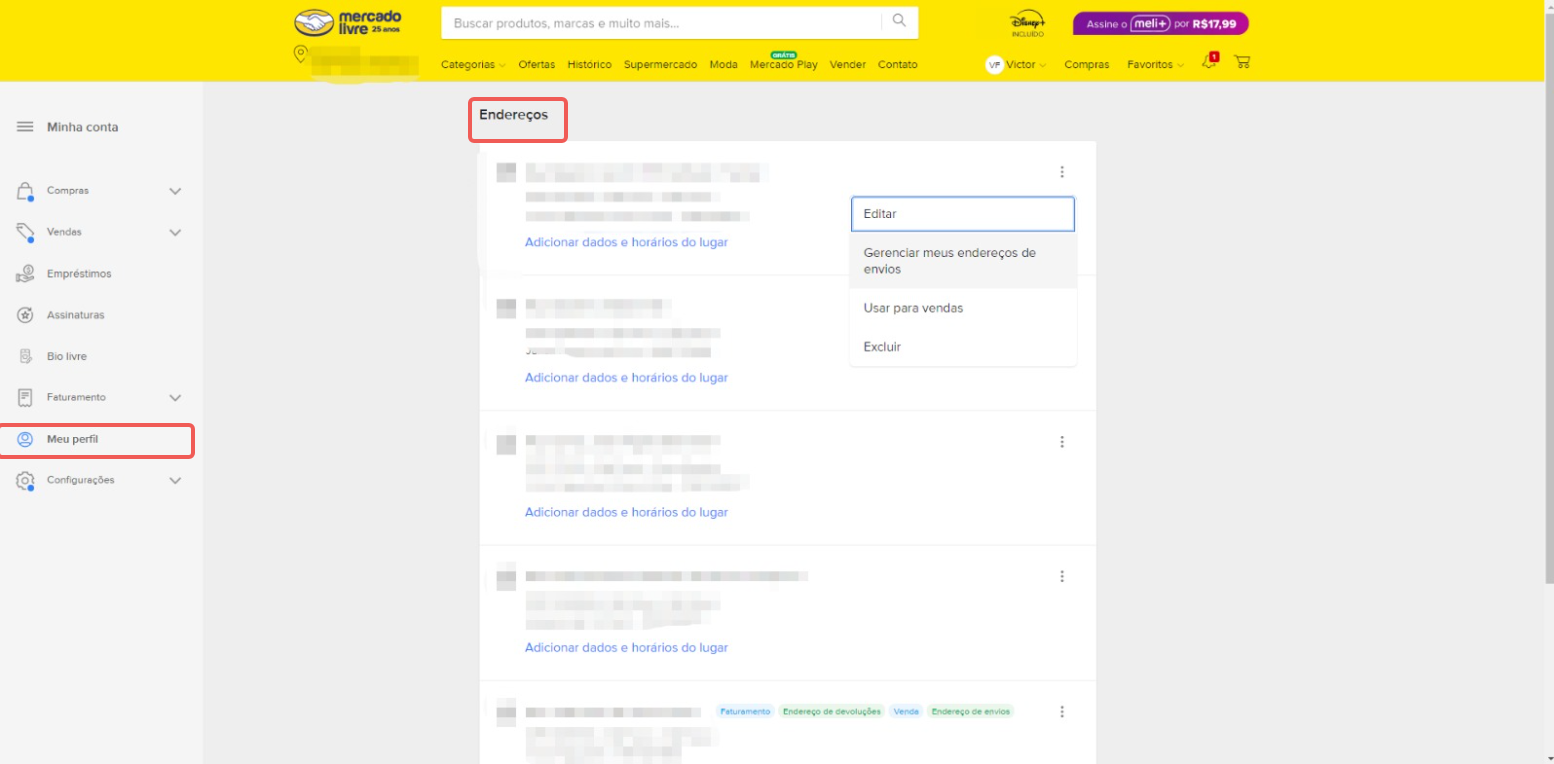The width and height of the screenshot is (1554, 764).
Task: Choose Usar para vendas option
Action: (x=963, y=308)
